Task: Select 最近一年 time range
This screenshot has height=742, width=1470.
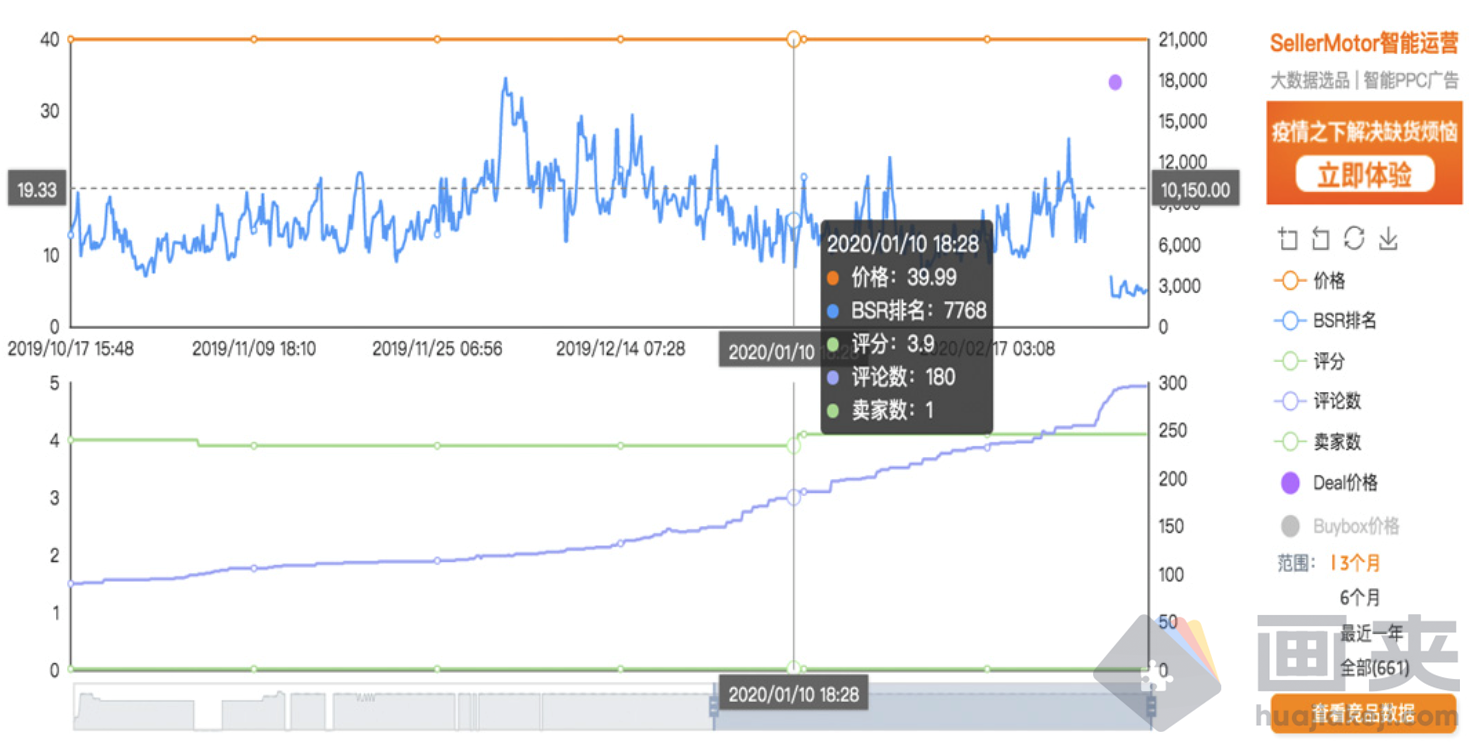Action: [x=1371, y=634]
